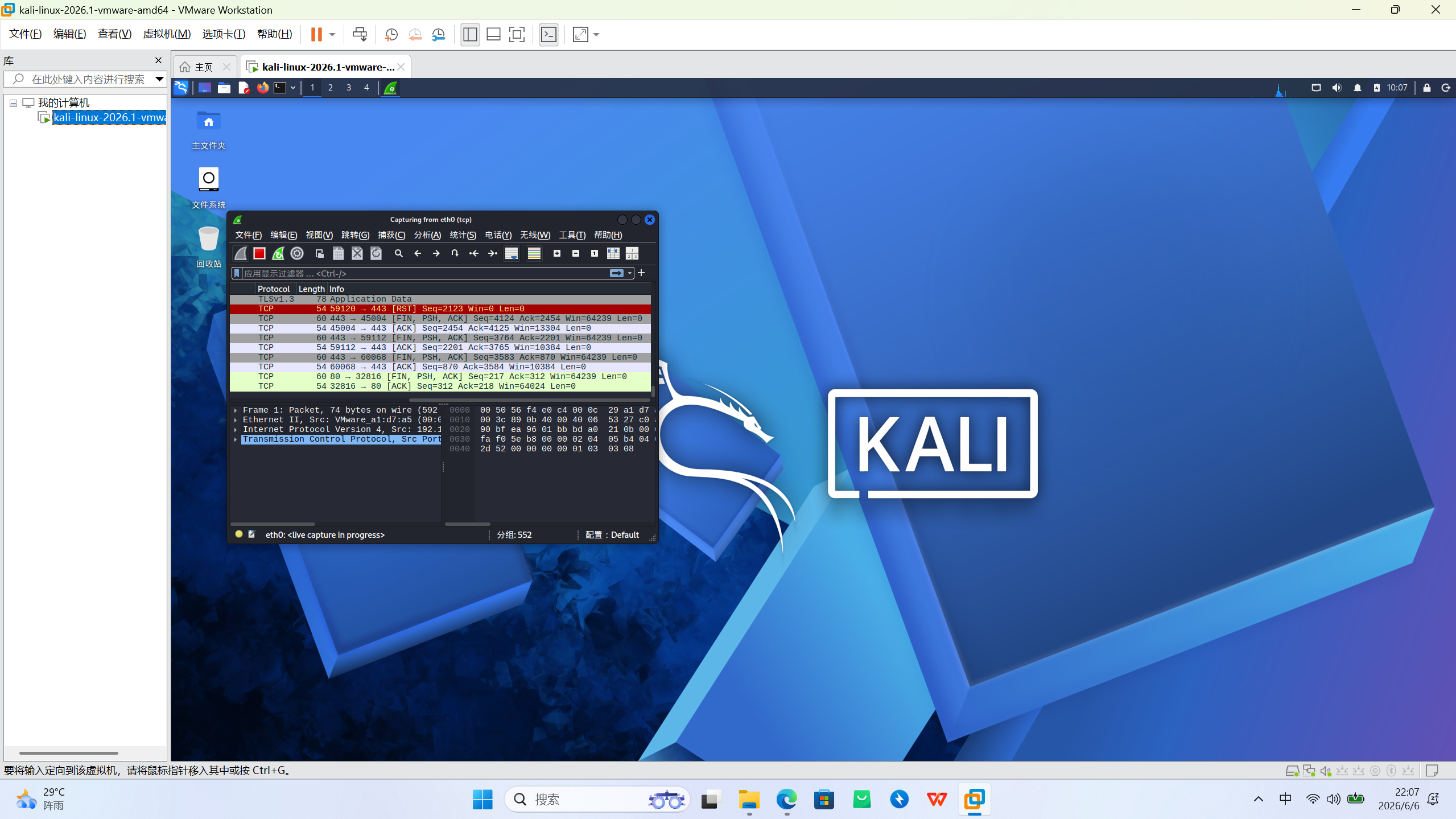This screenshot has height=819, width=1456.
Task: Click packet list horizontal scrollbar
Action: coord(530,400)
